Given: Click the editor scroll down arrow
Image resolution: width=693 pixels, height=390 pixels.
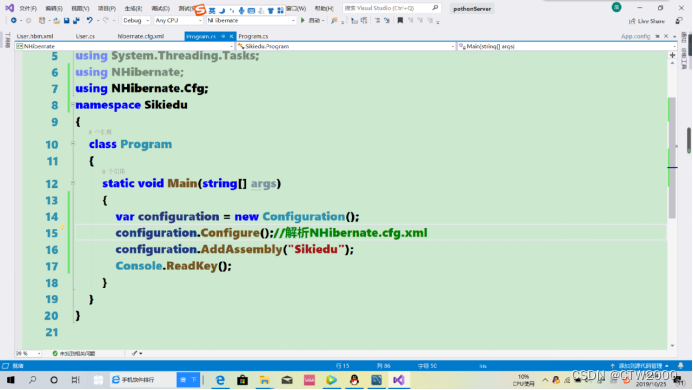Looking at the screenshot, I should coord(672,346).
